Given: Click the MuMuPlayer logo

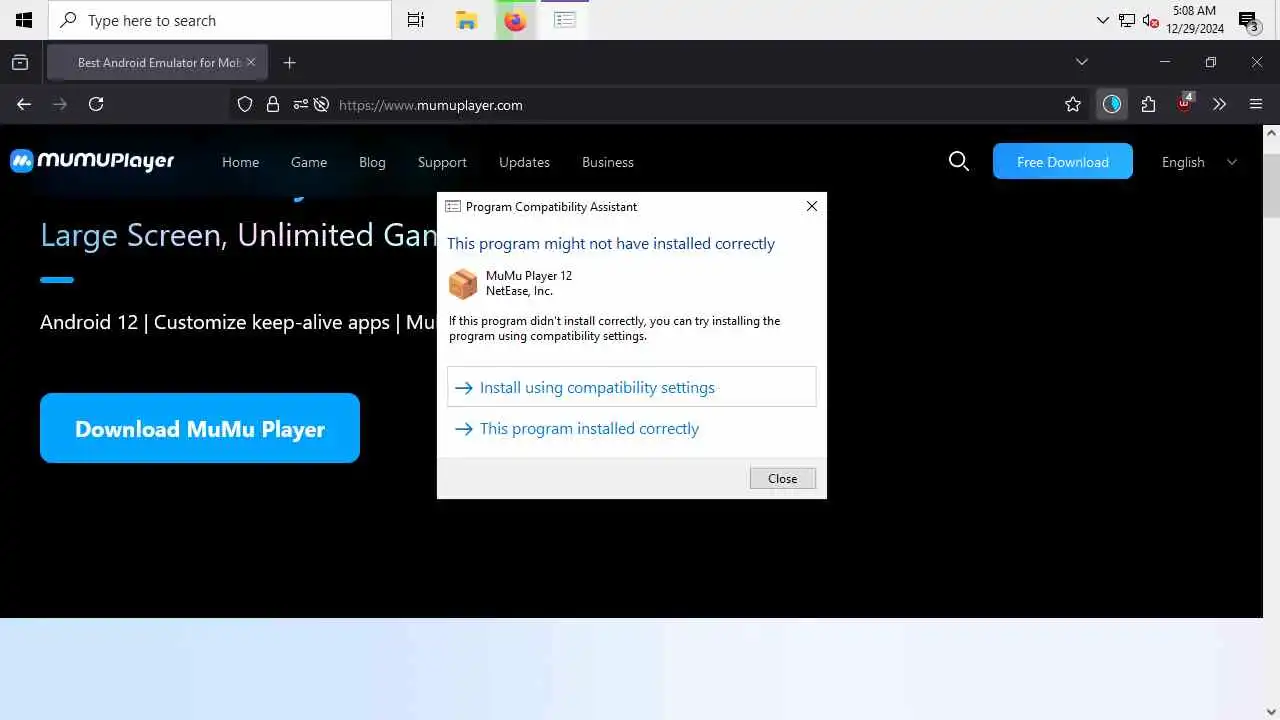Looking at the screenshot, I should coord(92,161).
